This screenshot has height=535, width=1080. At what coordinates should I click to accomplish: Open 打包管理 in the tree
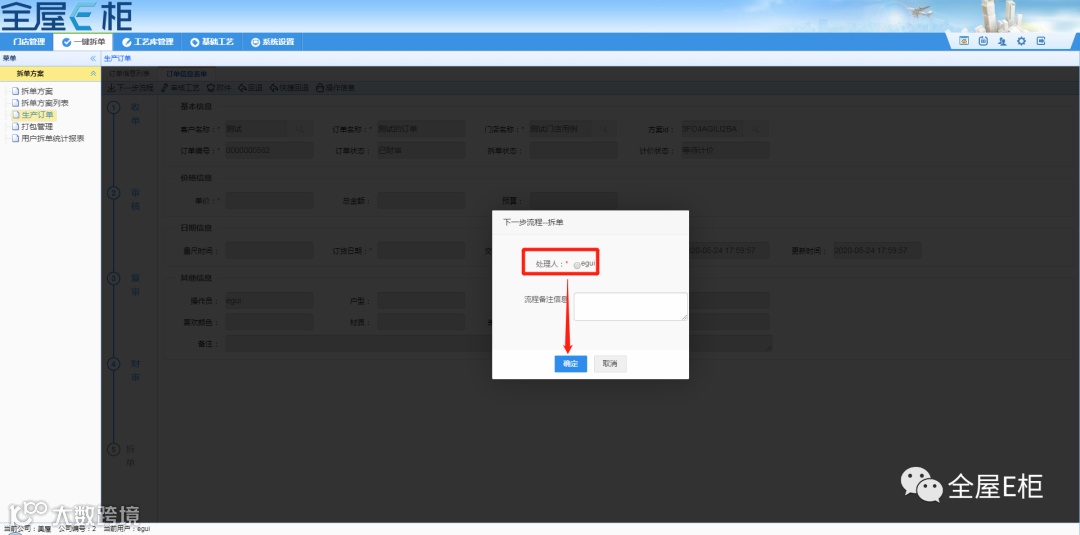(x=37, y=126)
